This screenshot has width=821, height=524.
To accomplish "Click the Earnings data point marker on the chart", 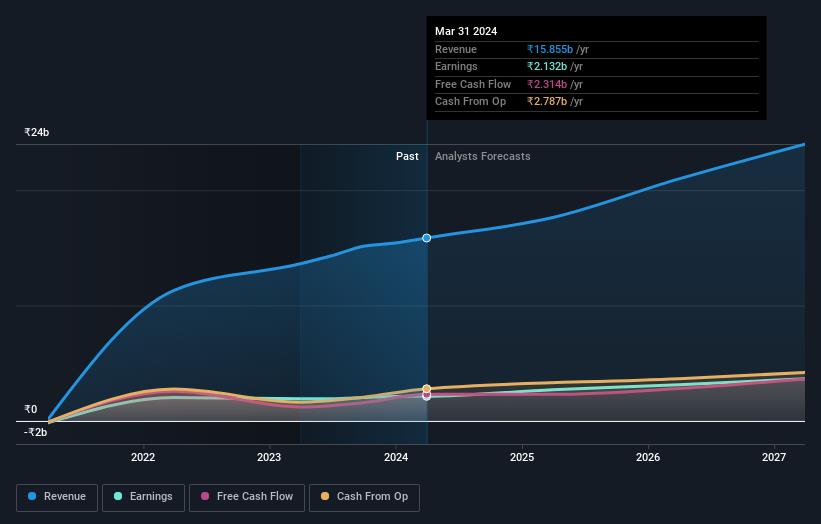I will tap(427, 397).
